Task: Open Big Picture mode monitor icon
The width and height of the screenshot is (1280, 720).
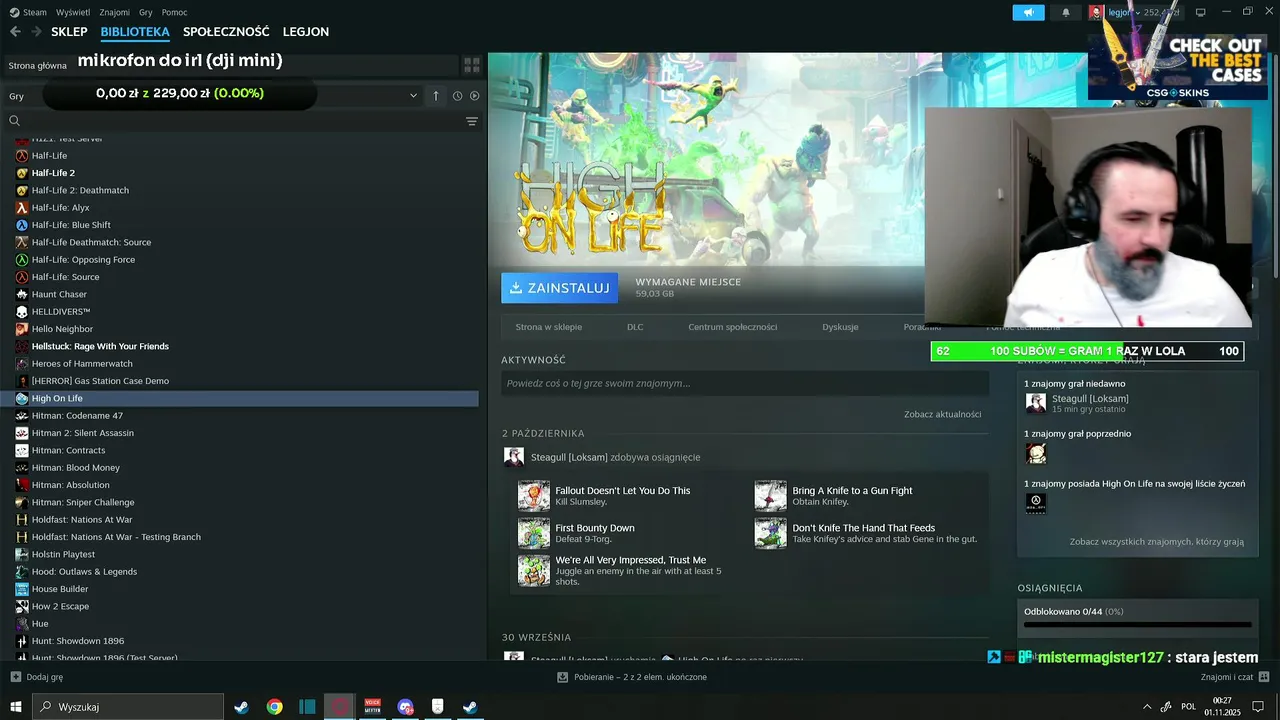Action: point(1201,12)
